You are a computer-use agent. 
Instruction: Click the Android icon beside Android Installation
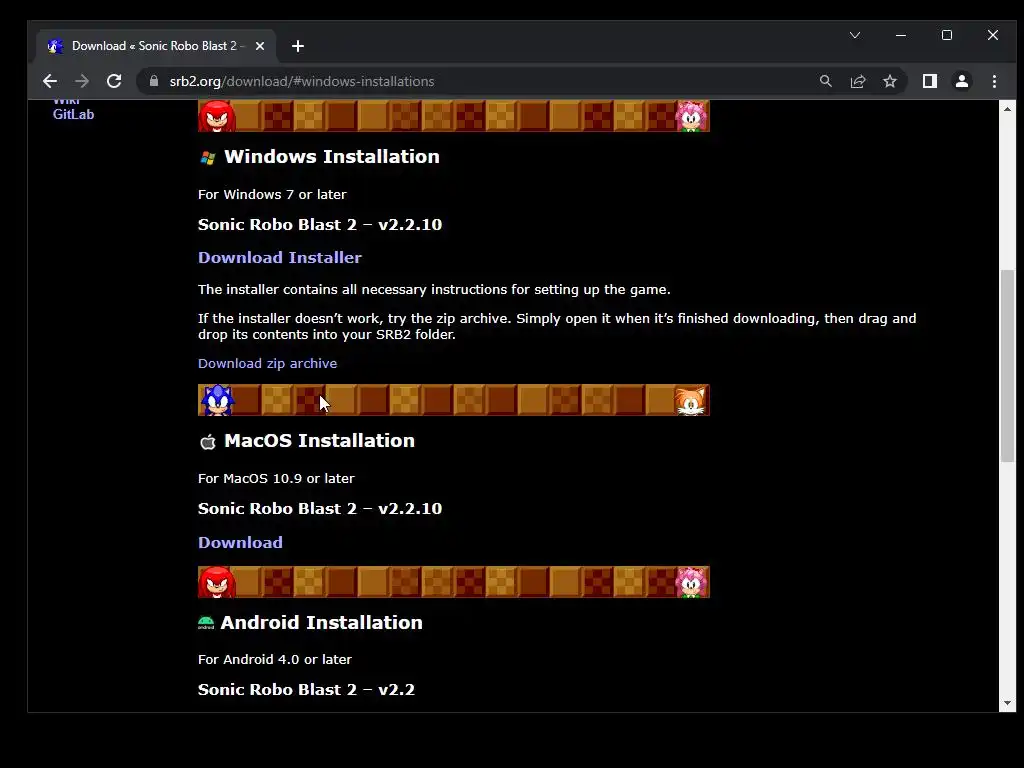pyautogui.click(x=206, y=623)
